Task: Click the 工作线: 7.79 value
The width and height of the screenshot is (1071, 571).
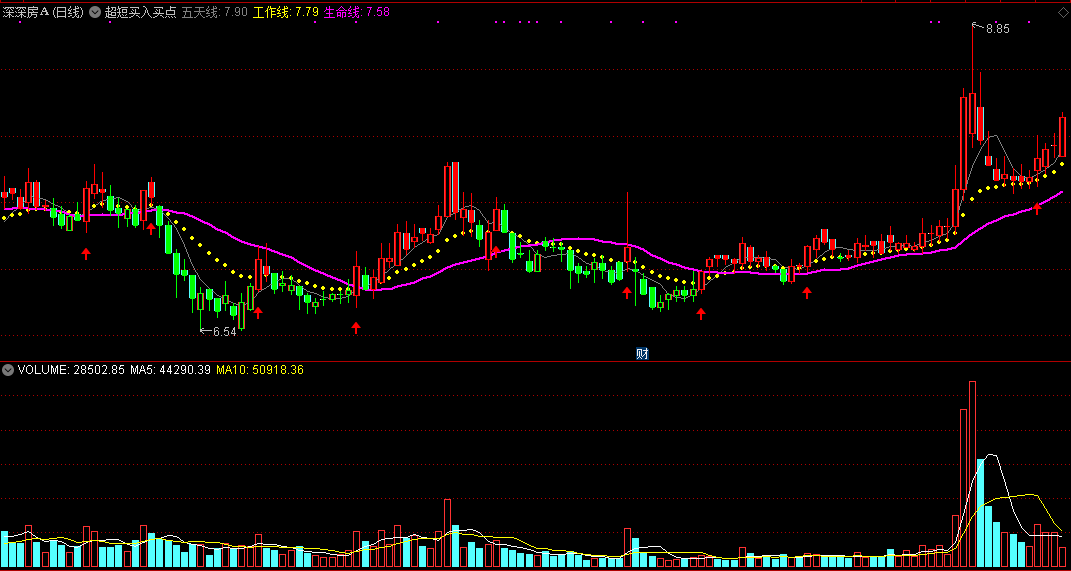Action: pyautogui.click(x=286, y=12)
